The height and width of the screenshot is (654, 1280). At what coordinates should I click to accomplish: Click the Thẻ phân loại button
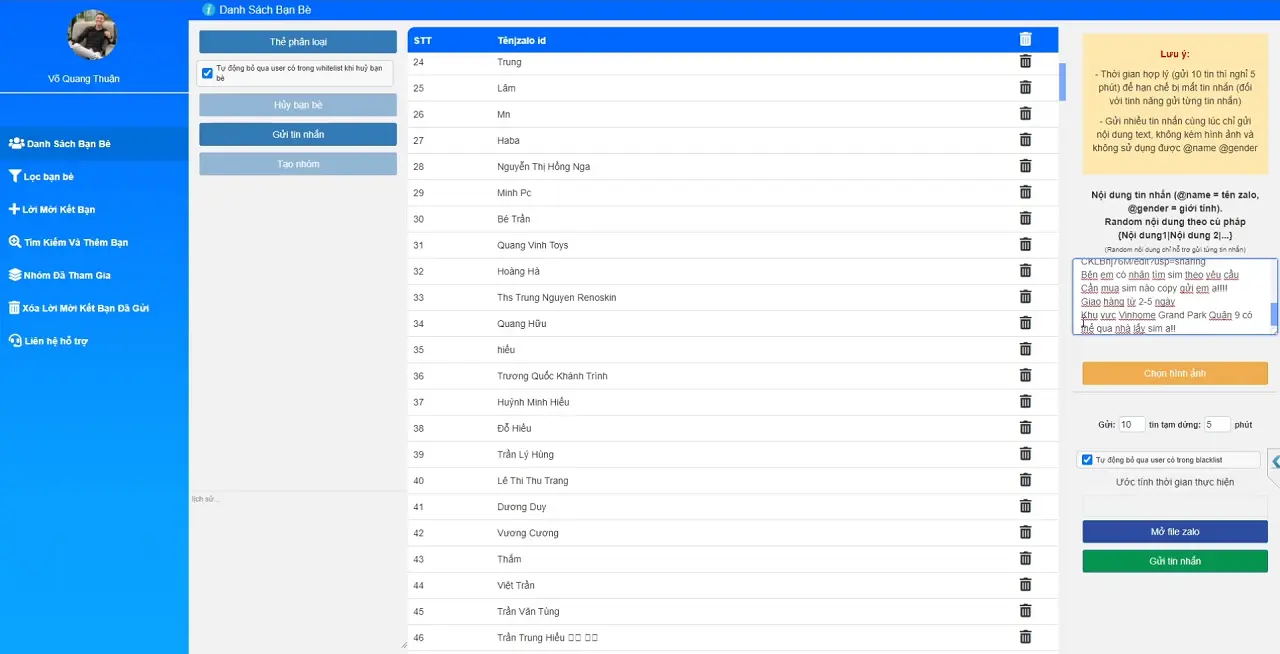click(298, 42)
